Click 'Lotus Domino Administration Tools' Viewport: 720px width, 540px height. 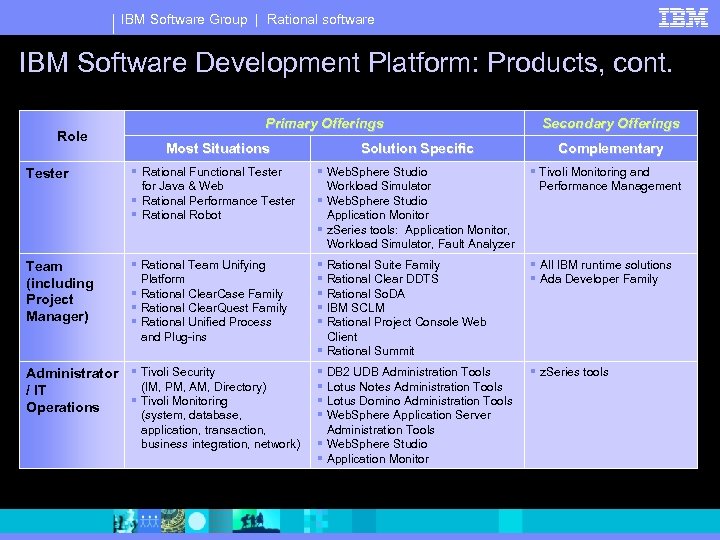click(420, 401)
